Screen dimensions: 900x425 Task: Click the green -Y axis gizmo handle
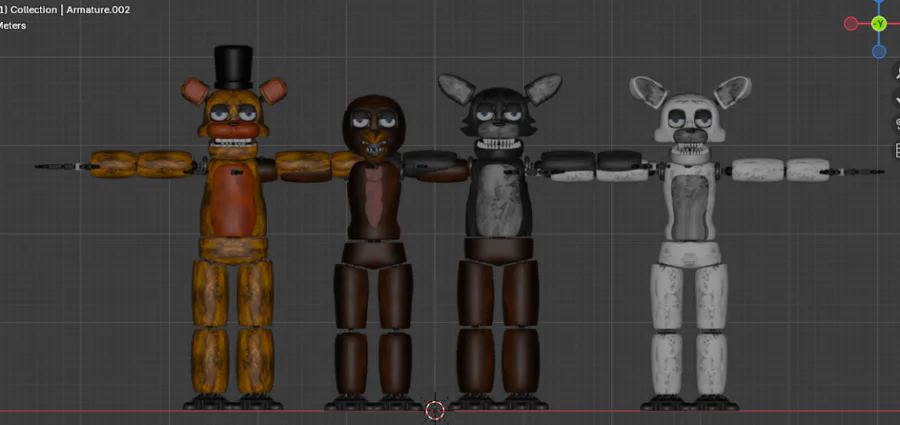pos(879,24)
